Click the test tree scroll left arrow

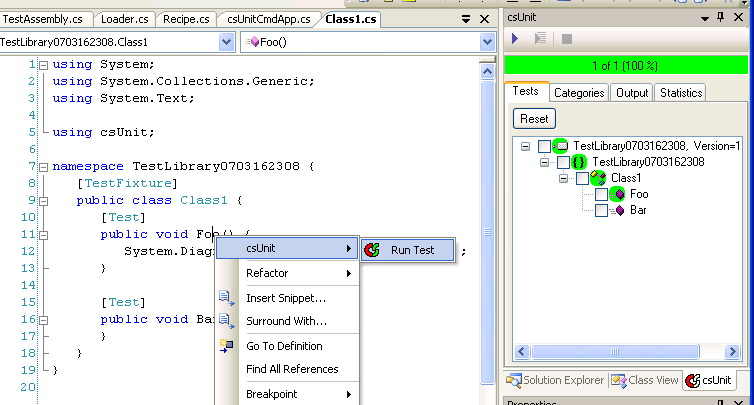click(522, 352)
